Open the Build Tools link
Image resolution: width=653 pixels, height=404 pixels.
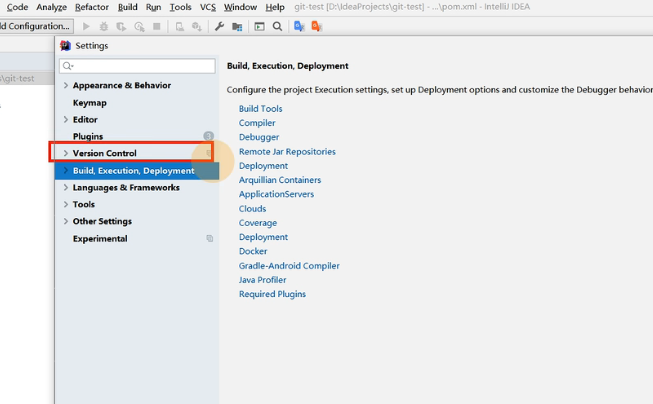(260, 109)
